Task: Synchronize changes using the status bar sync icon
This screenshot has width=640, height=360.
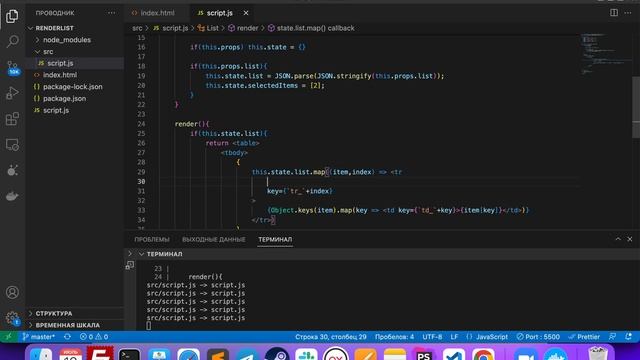Action: click(67, 337)
